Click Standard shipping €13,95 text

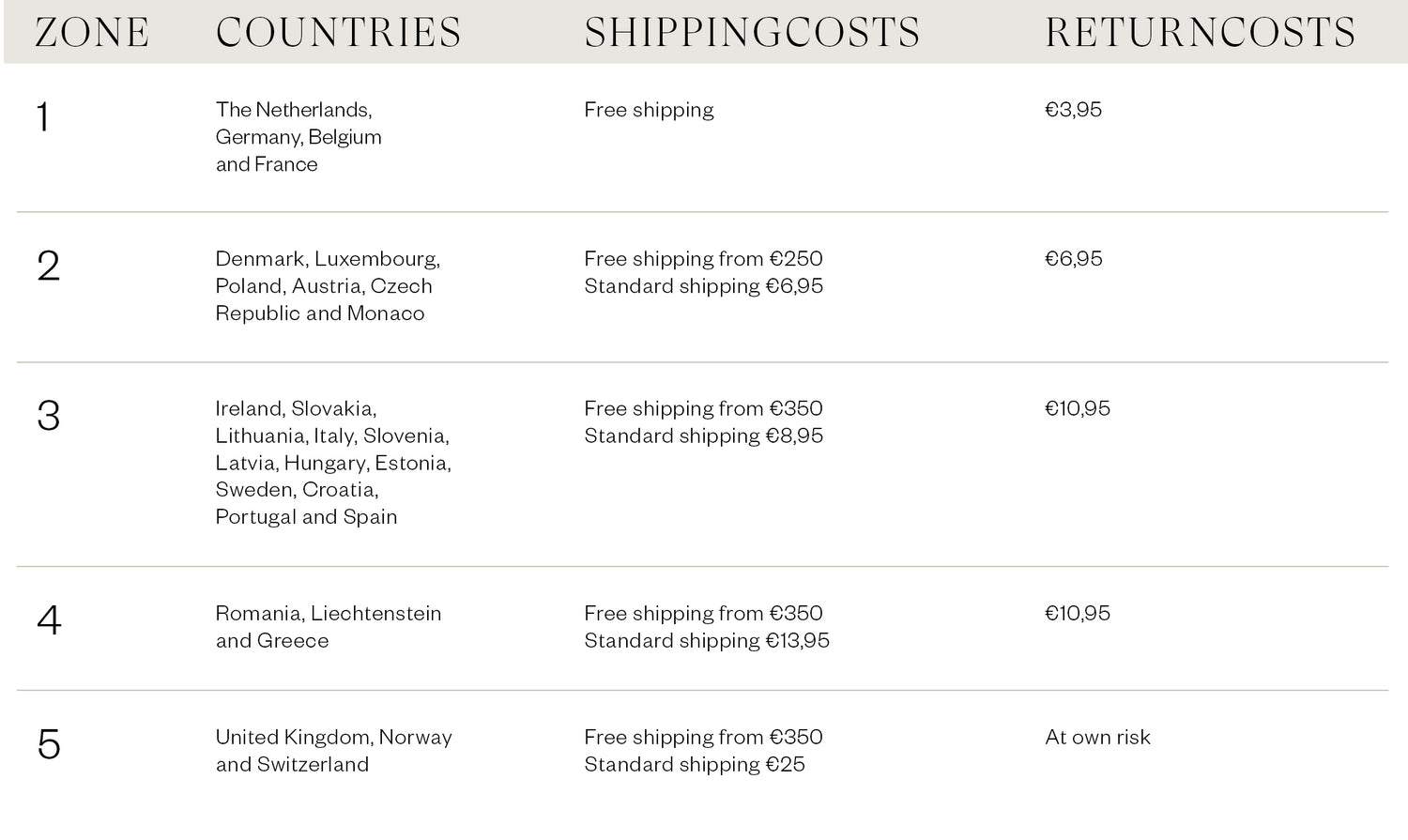coord(707,641)
